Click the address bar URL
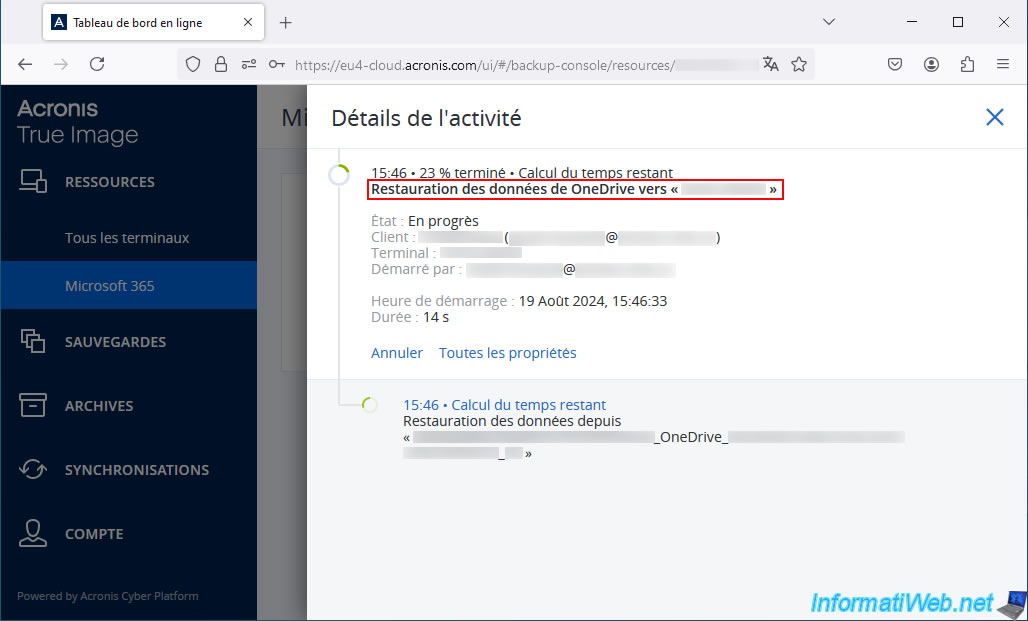Screen dimensions: 1028x621 [x=484, y=65]
